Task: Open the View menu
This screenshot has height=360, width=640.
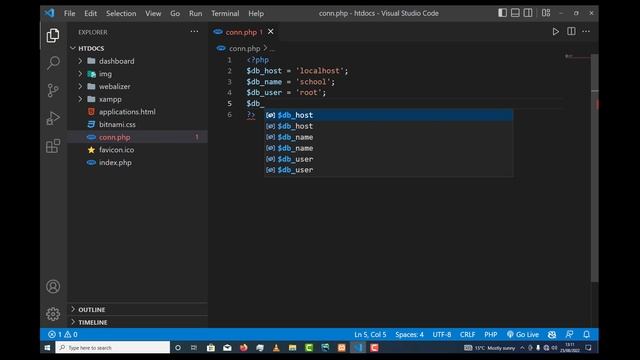Action: [153, 13]
